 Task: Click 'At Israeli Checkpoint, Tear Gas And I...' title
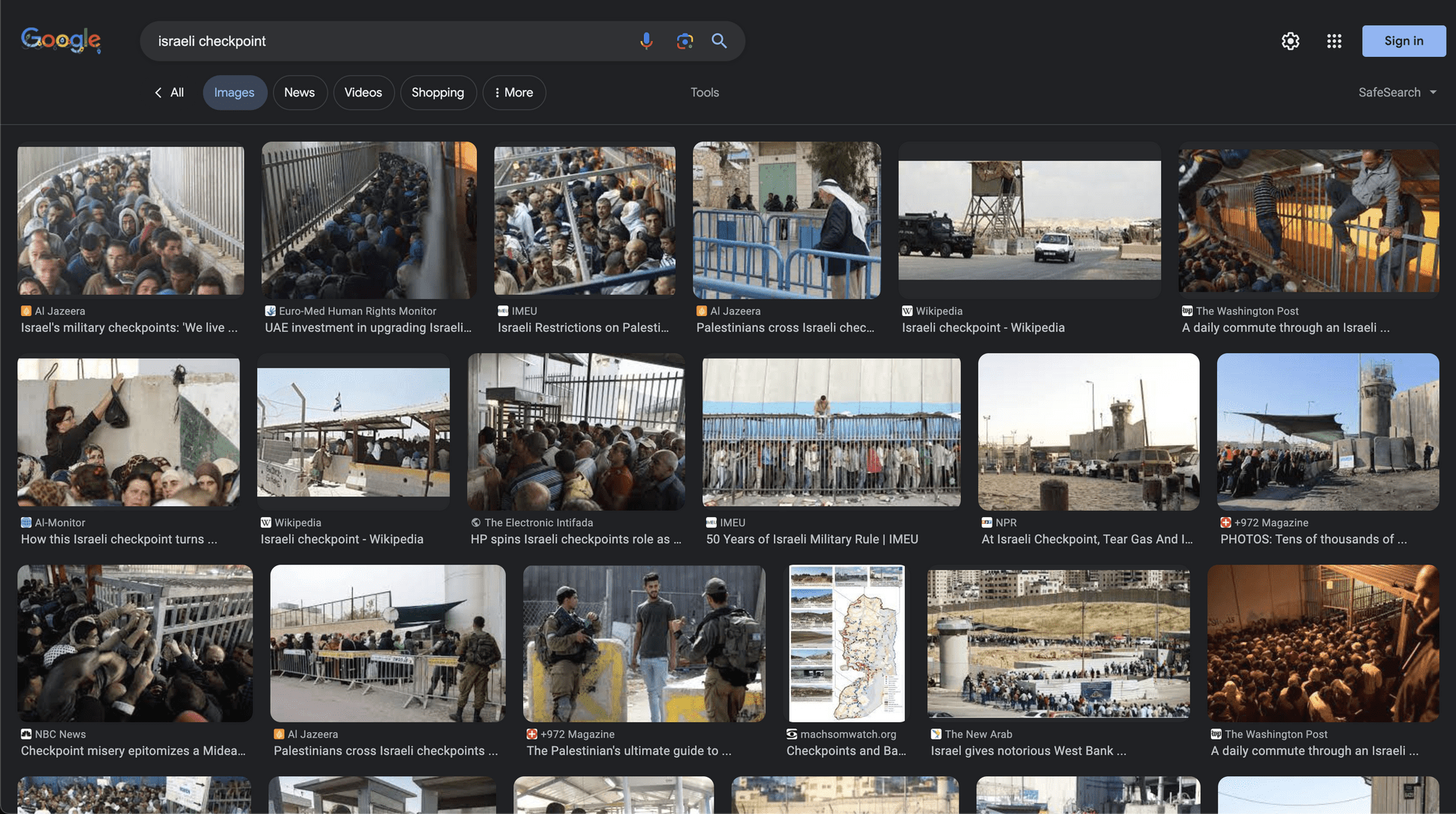tap(1087, 540)
